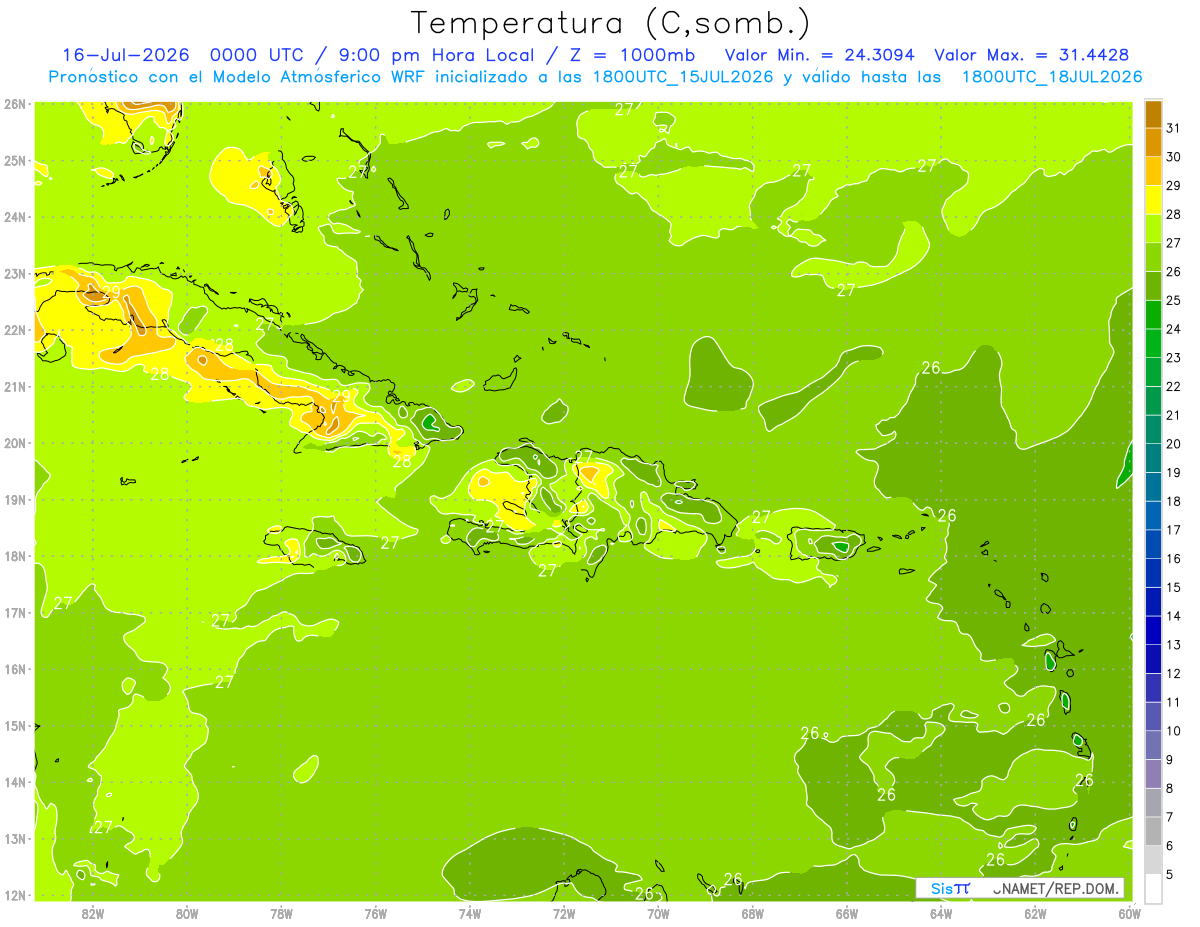Pick dark blue legend swatch between 13 and 14
Screen dimensions: 1200x927
[x=1152, y=631]
